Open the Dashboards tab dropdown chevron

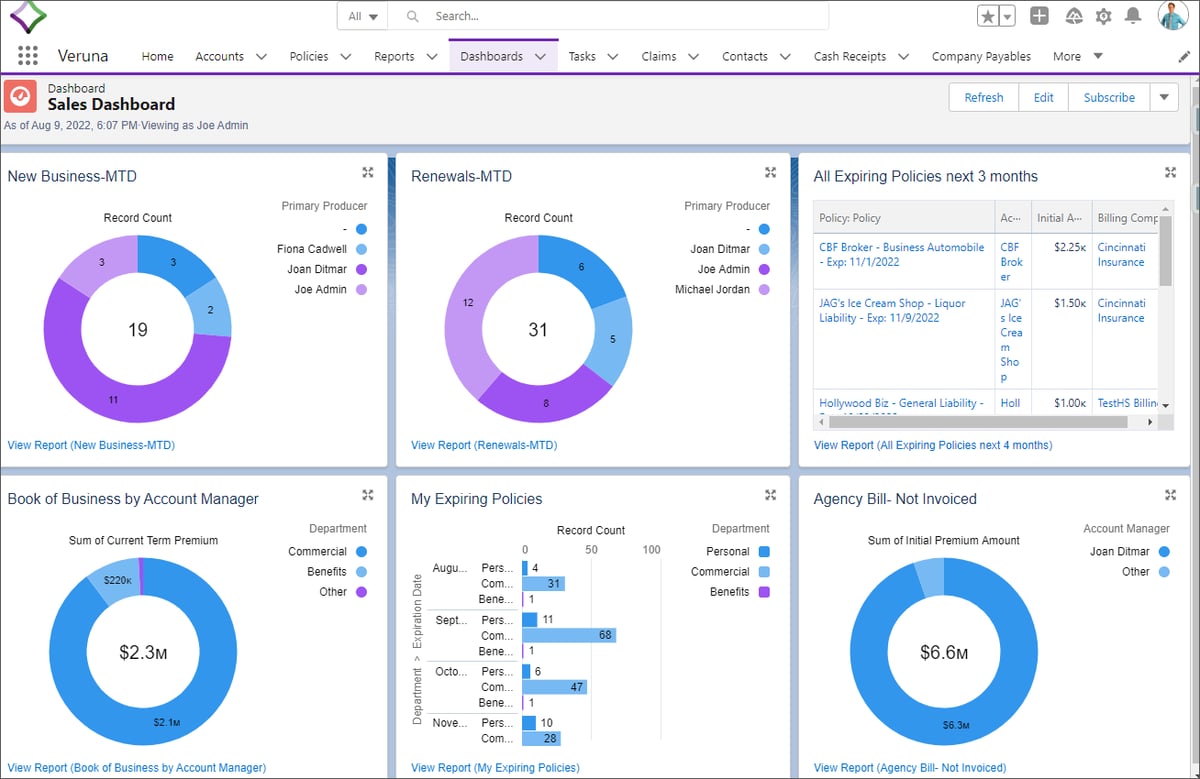tap(540, 57)
